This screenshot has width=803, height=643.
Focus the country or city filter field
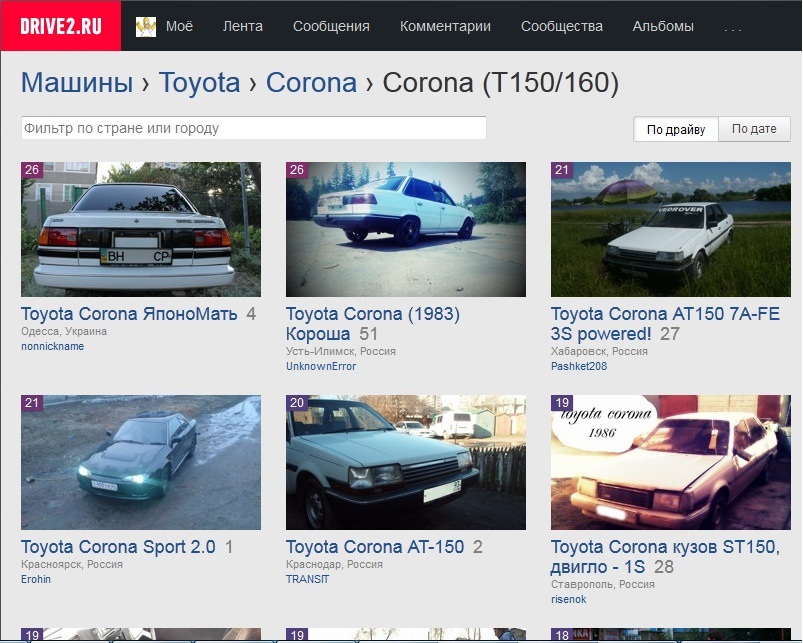click(253, 128)
